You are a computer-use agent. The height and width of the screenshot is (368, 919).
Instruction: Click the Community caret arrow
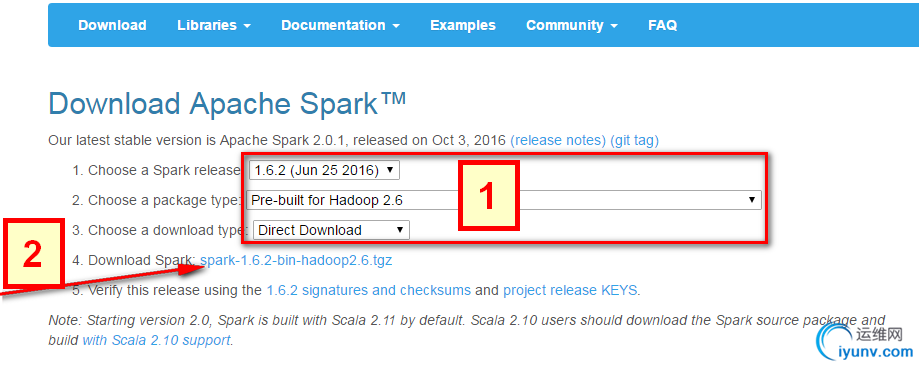click(x=613, y=26)
